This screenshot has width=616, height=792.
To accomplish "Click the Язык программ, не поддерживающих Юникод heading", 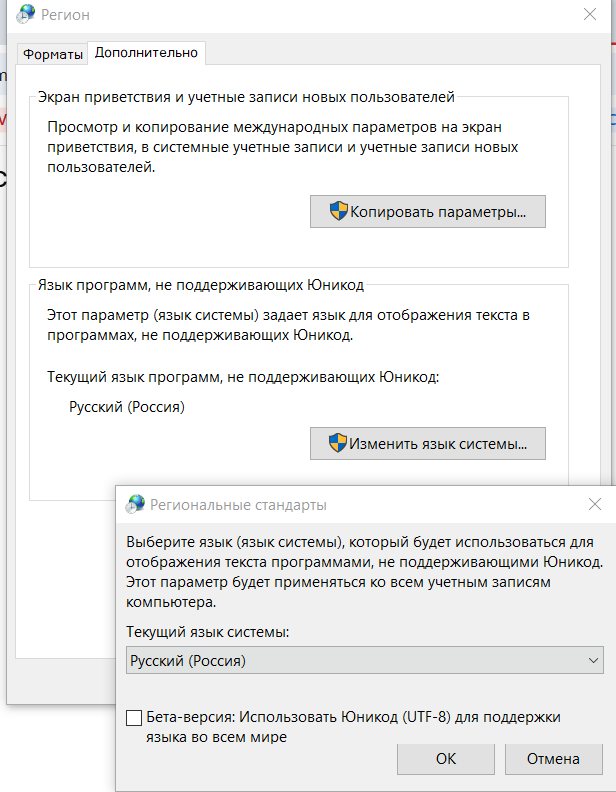I will tap(201, 285).
